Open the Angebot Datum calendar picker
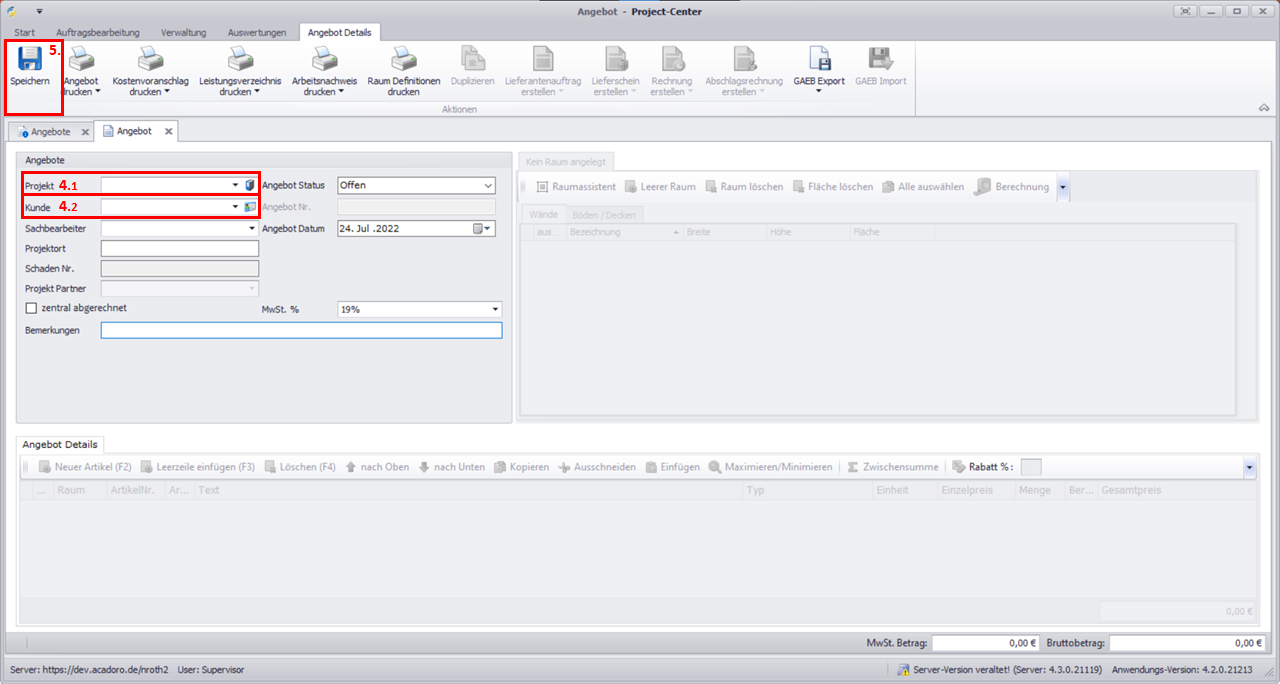 tap(479, 229)
